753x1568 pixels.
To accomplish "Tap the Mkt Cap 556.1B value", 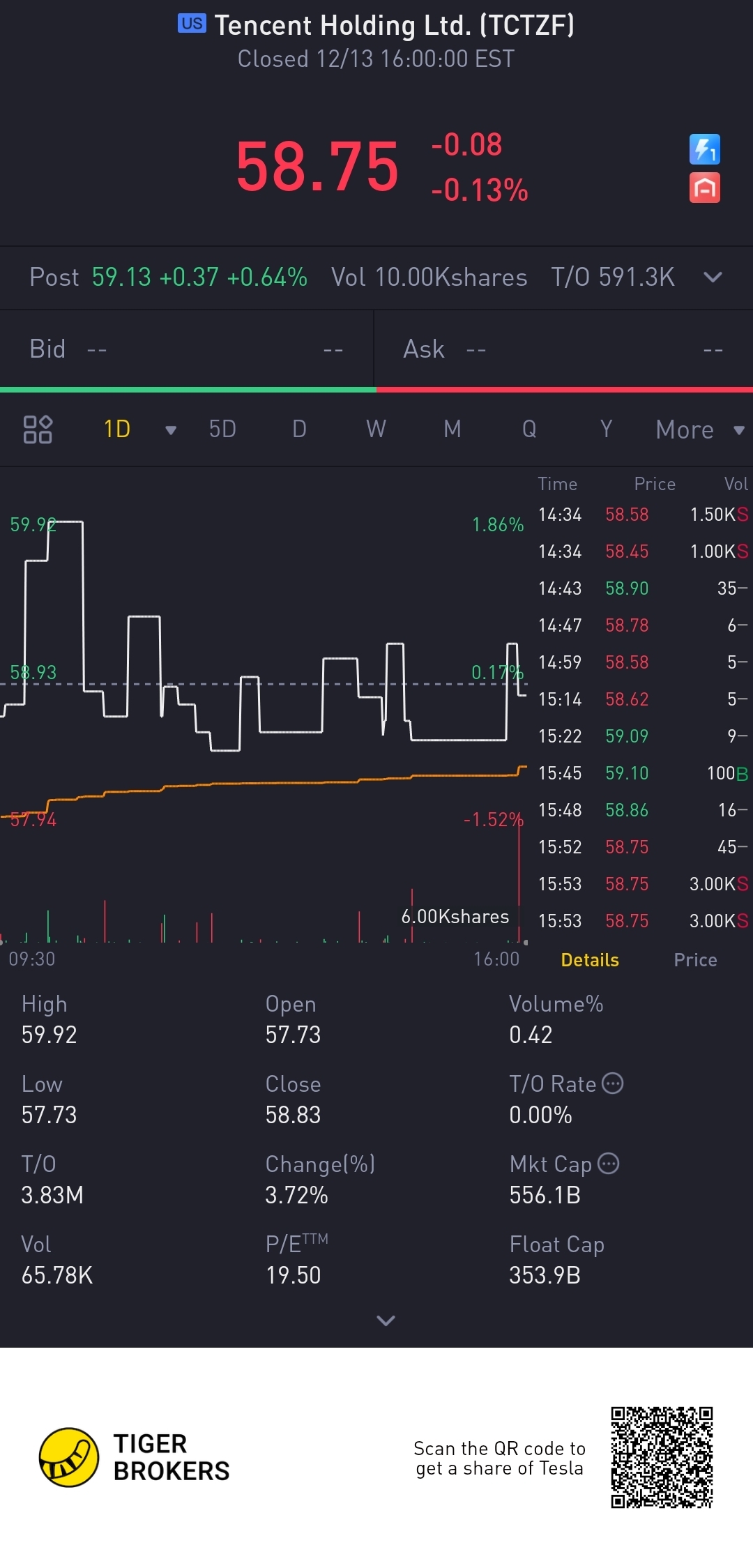I will (545, 1195).
